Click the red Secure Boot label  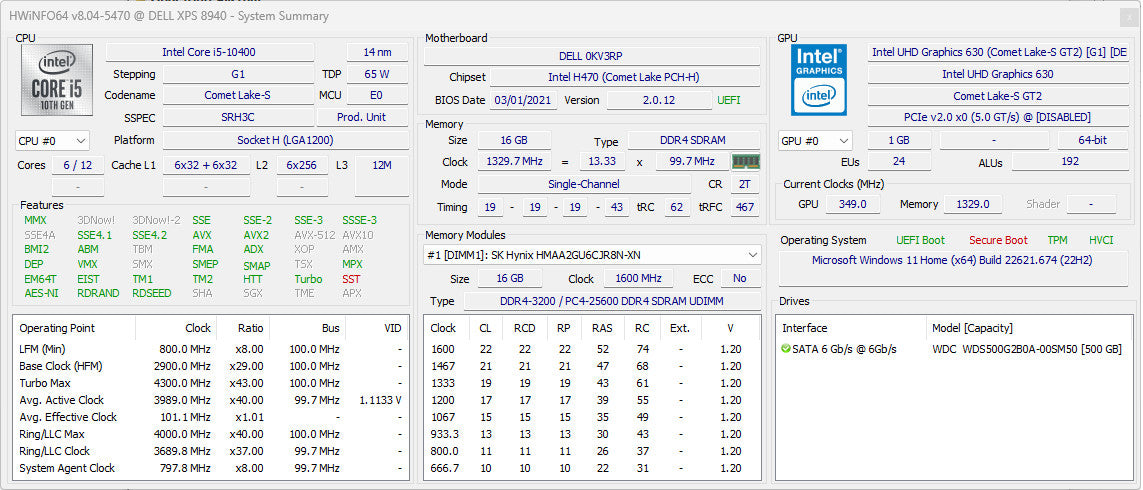coord(998,240)
